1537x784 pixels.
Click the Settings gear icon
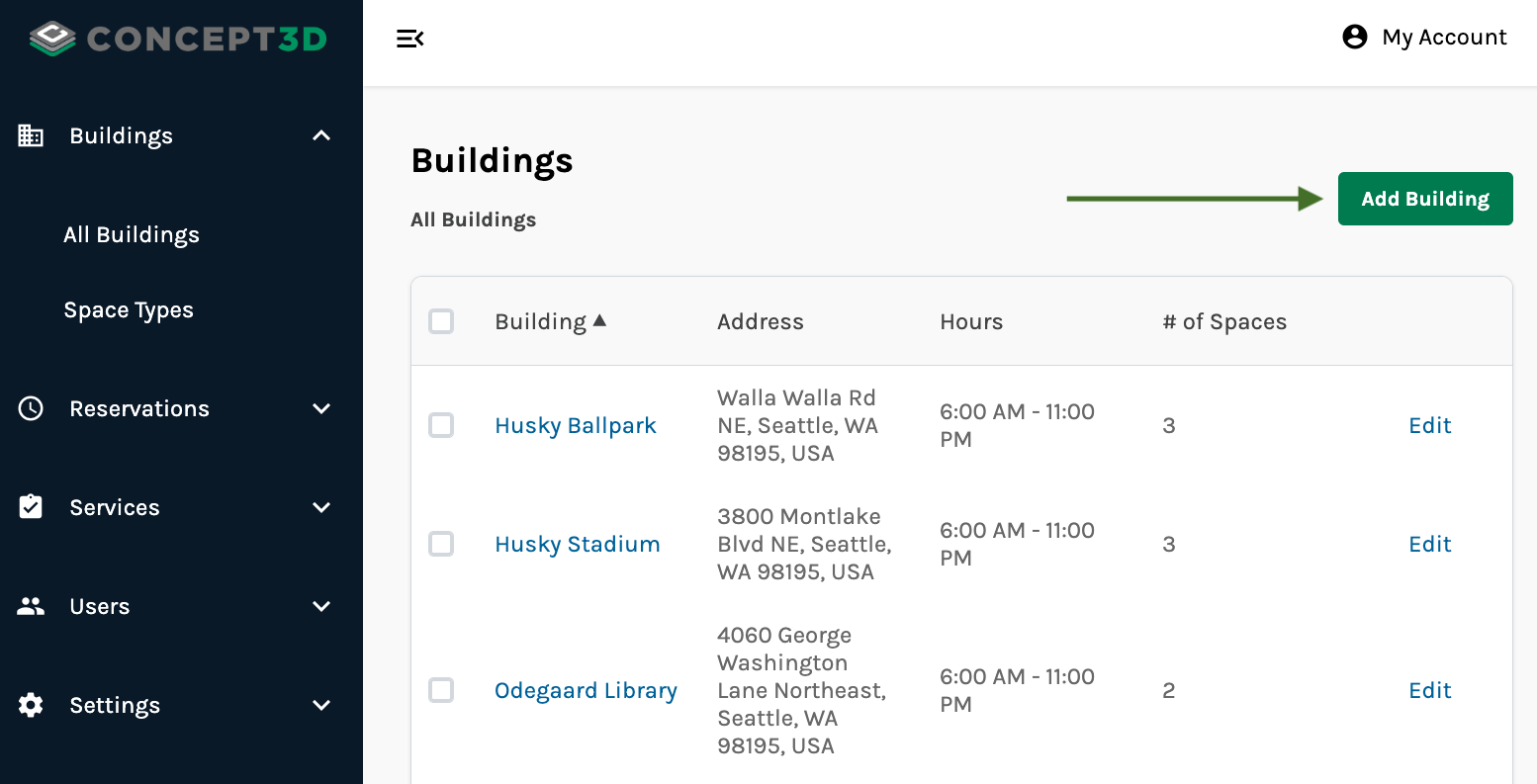pyautogui.click(x=31, y=705)
